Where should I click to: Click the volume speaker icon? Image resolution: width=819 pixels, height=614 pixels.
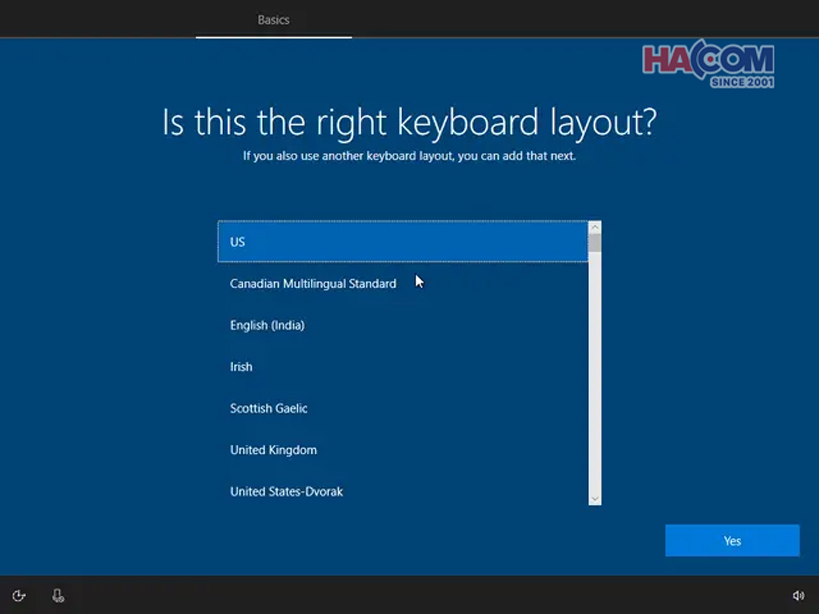coord(798,596)
